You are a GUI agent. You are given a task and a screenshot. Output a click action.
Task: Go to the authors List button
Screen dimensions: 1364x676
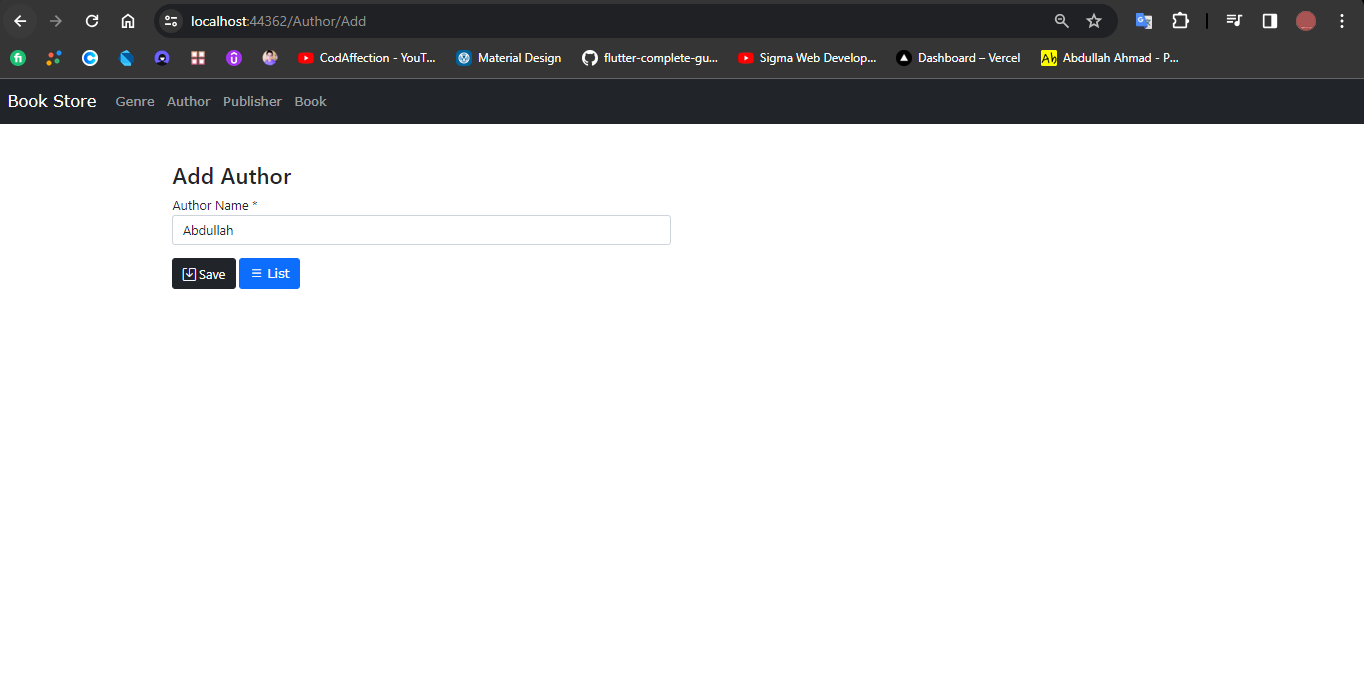coord(269,273)
